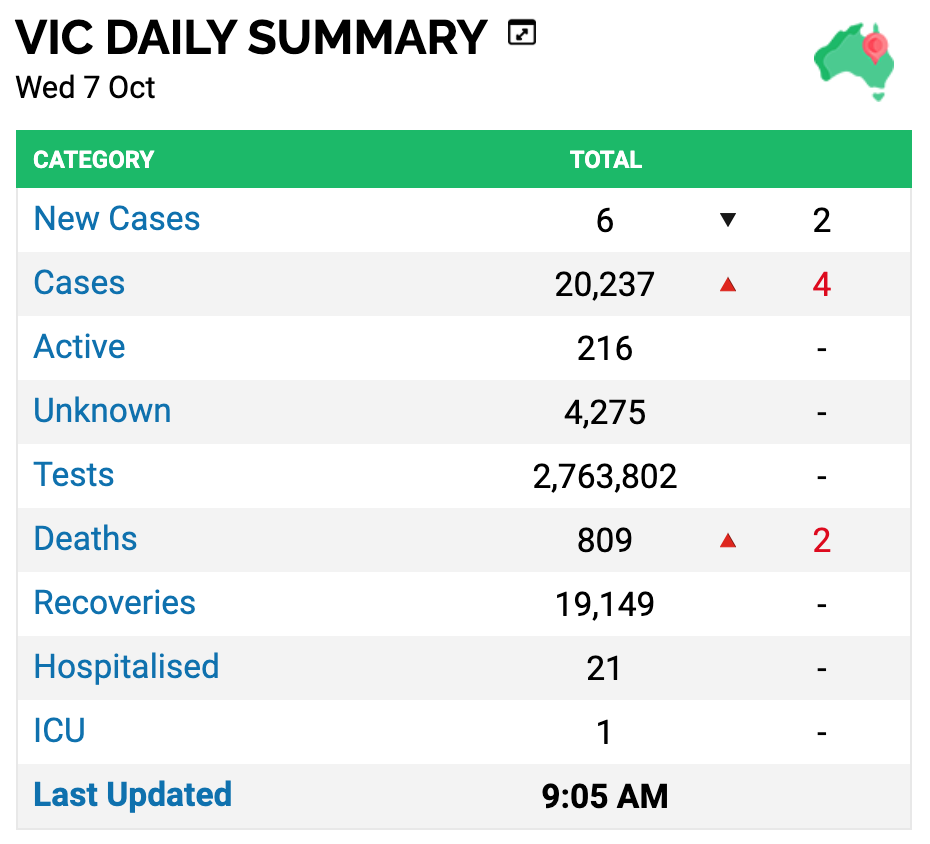Open the New Cases link
930x844 pixels.
pyautogui.click(x=117, y=218)
